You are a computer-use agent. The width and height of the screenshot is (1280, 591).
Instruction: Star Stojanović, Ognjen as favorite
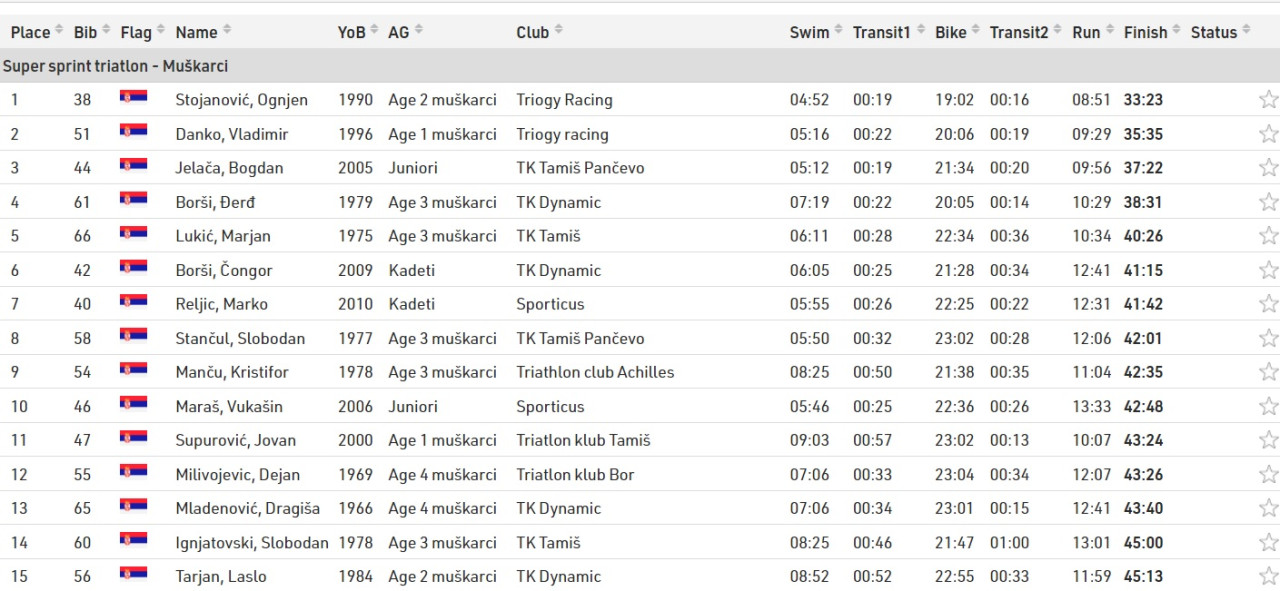(1268, 99)
